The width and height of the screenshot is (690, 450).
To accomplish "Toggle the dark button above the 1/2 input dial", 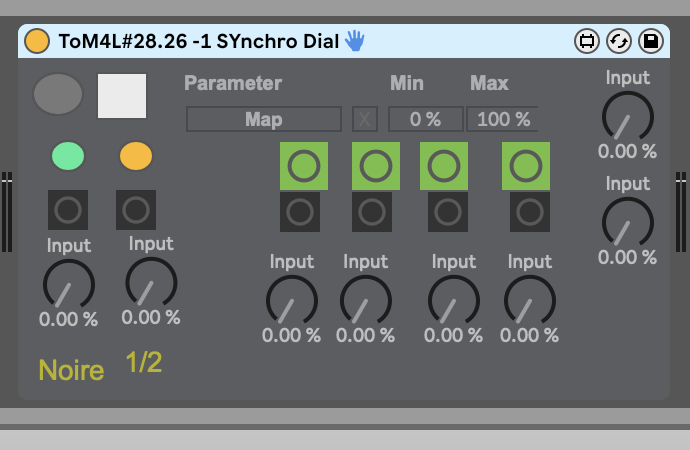I will point(136,210).
